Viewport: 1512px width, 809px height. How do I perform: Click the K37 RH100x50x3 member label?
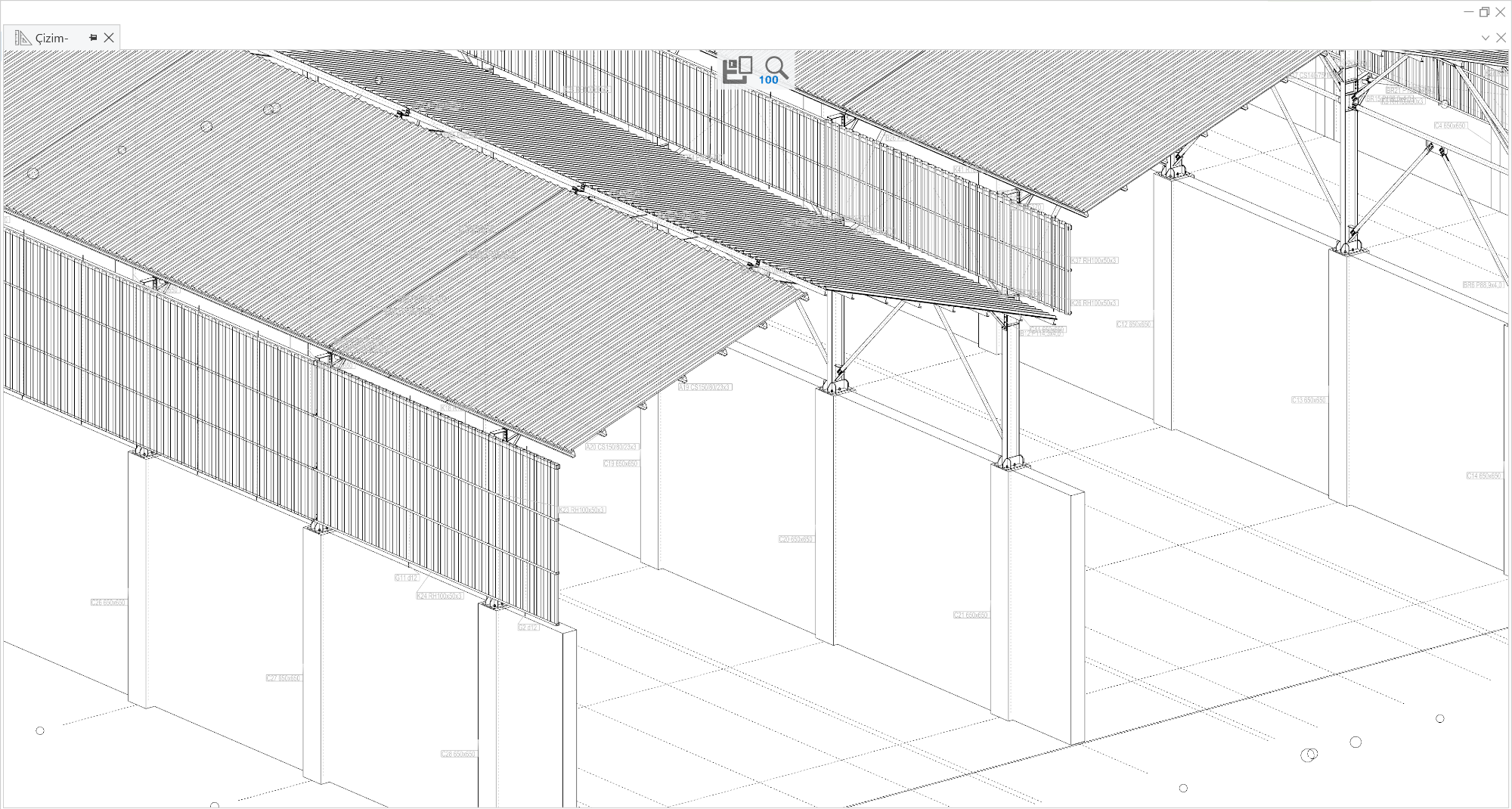[x=1094, y=260]
